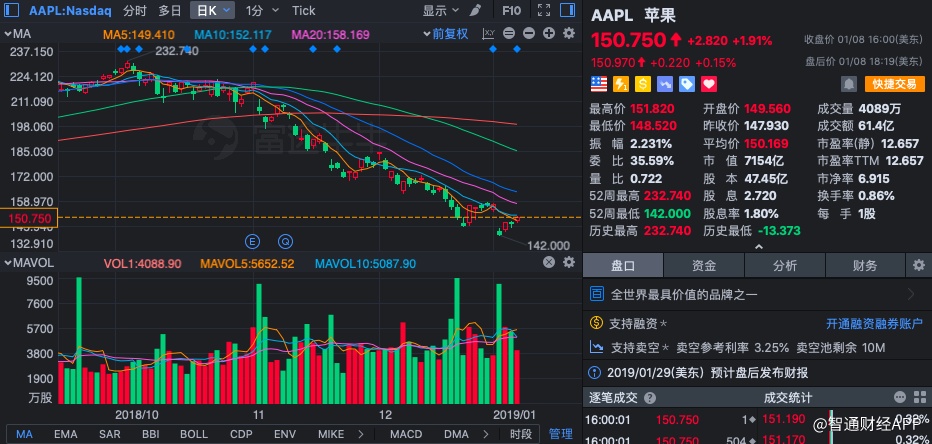Click the 逐笔成交 help question icon
The image size is (932, 444).
pos(650,398)
